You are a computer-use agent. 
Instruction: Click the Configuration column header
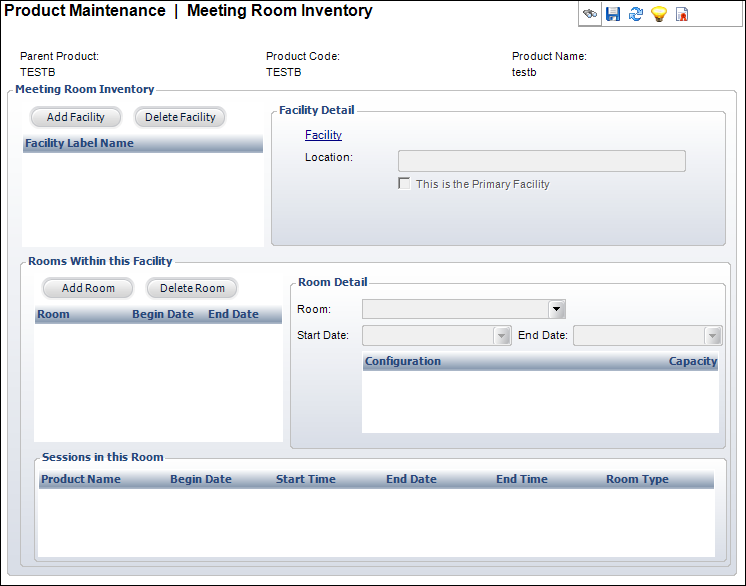click(402, 361)
